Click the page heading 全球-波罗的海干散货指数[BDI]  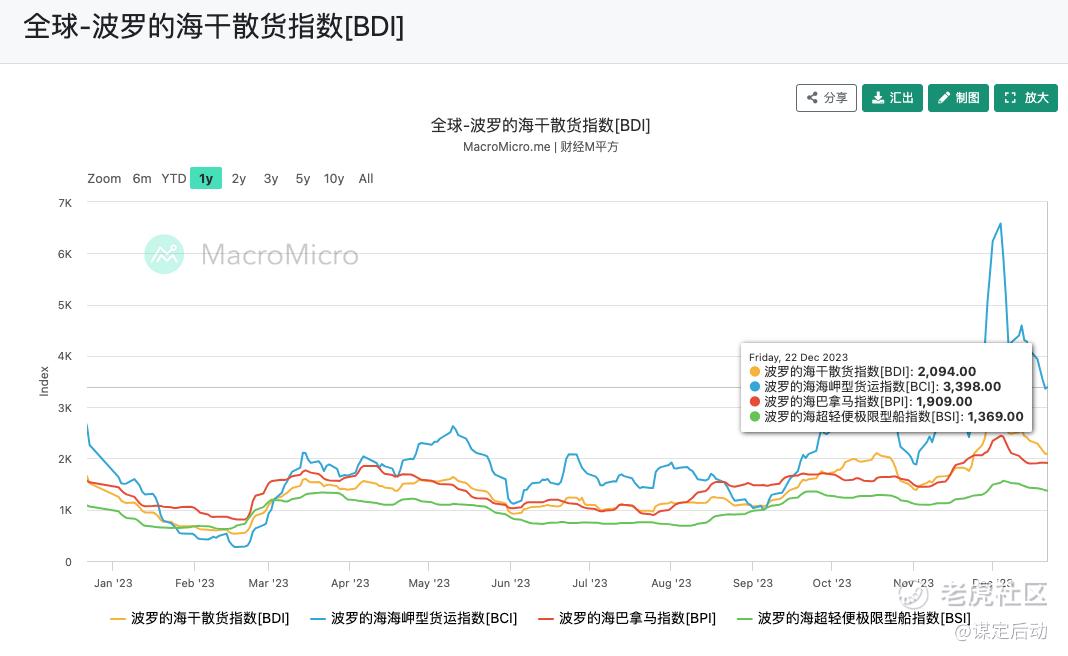[x=214, y=27]
